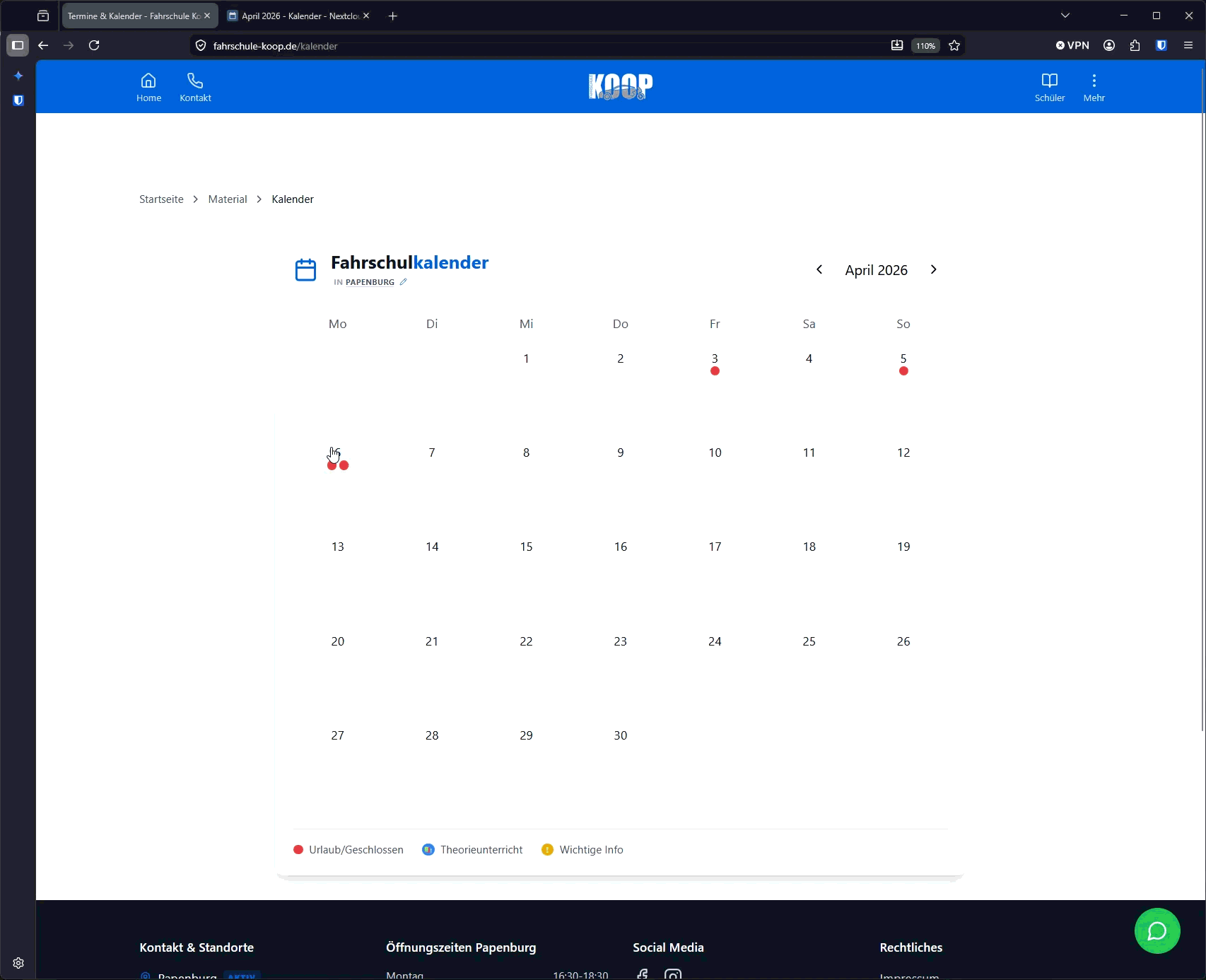Open the Mehr three-dot menu
This screenshot has width=1206, height=980.
pyautogui.click(x=1094, y=88)
